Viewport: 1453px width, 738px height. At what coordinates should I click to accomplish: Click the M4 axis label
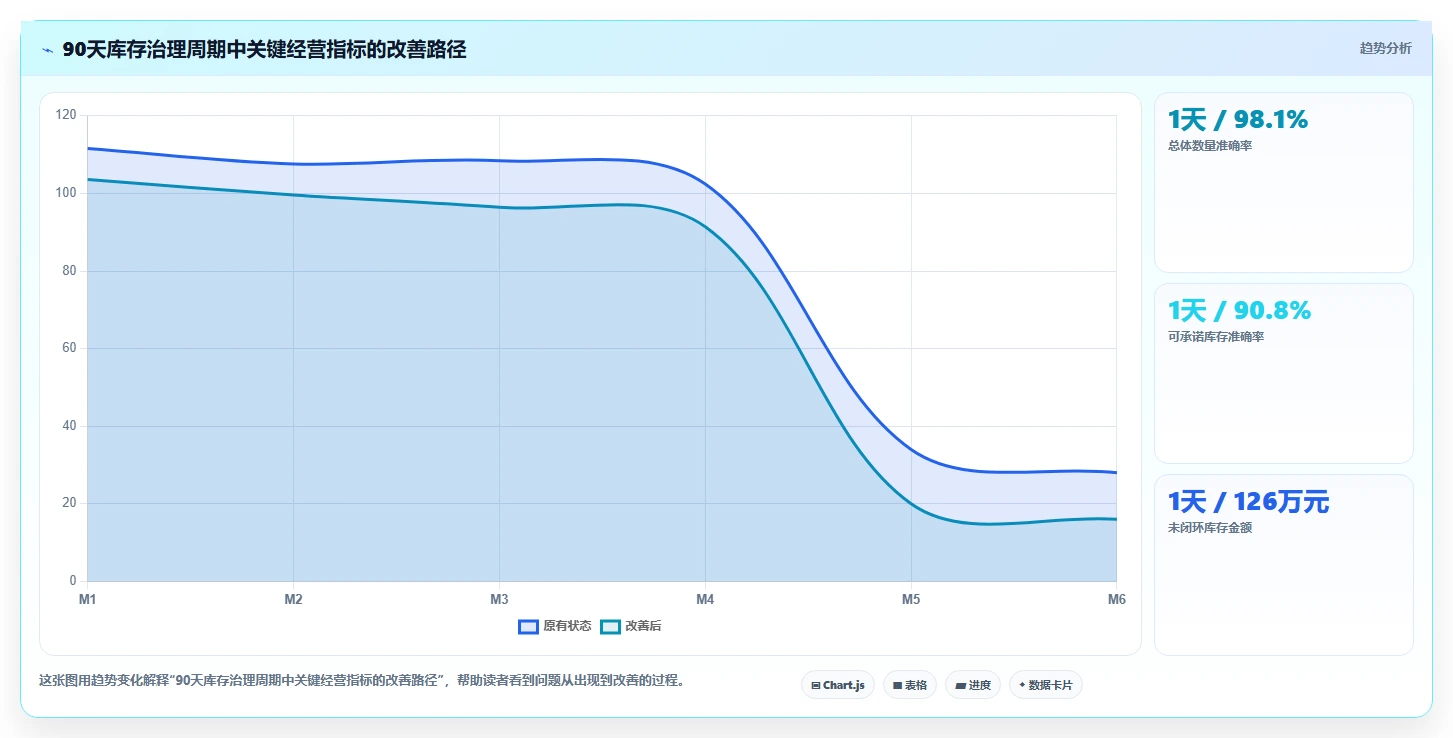(x=705, y=599)
